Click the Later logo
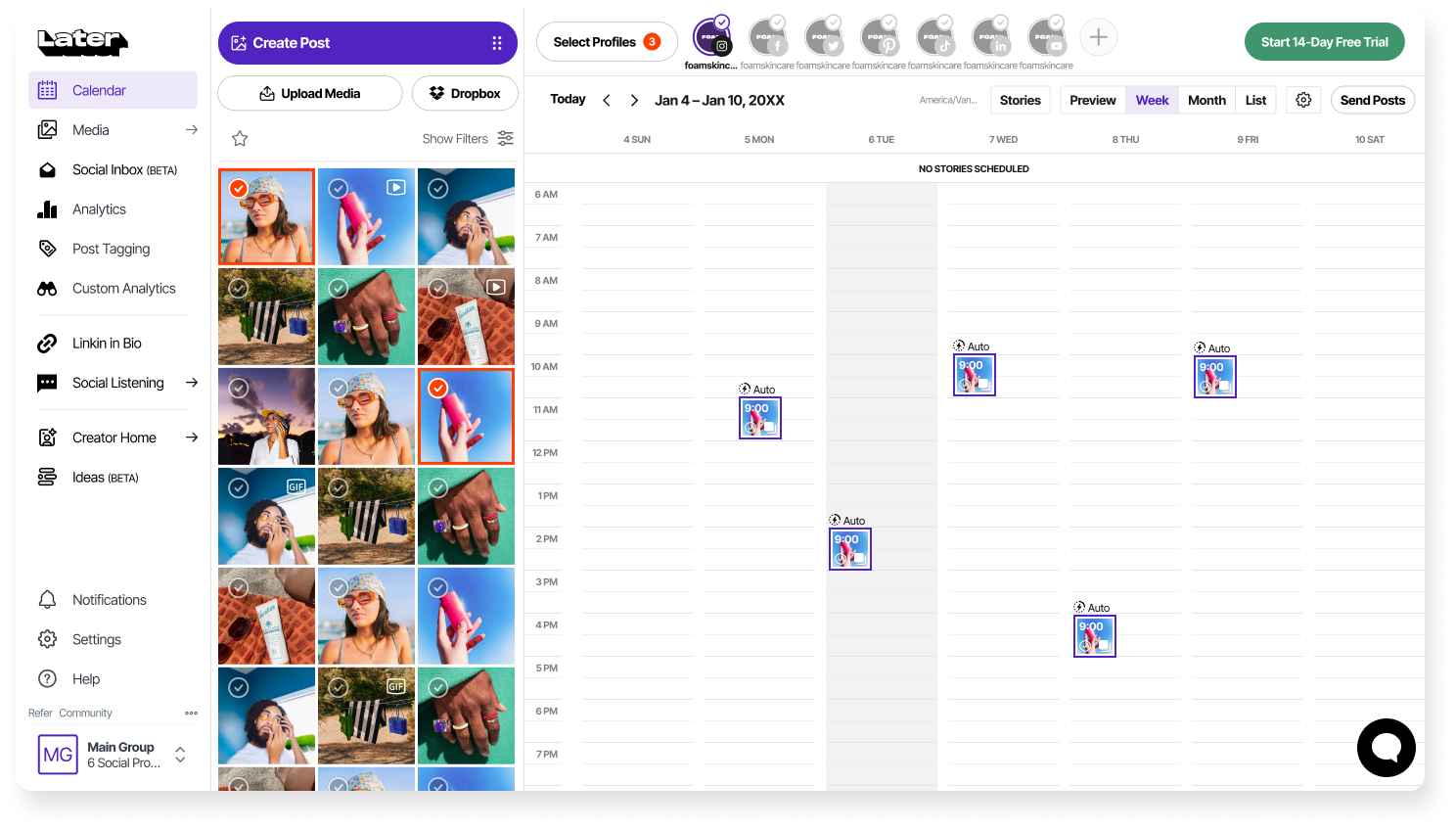This screenshot has height=830, width=1456. (83, 41)
